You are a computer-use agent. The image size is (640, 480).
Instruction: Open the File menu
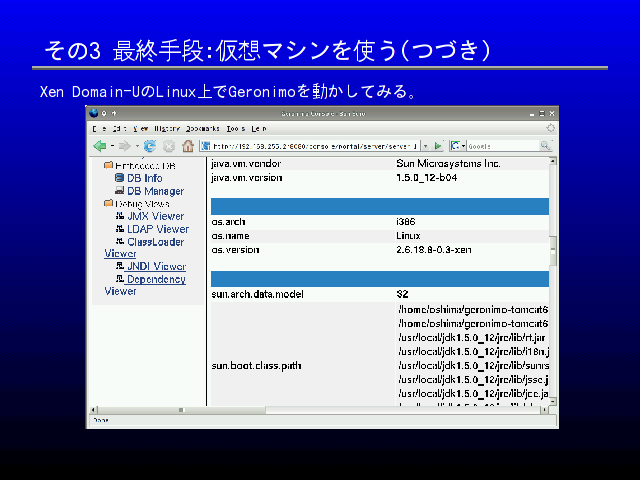coord(99,129)
